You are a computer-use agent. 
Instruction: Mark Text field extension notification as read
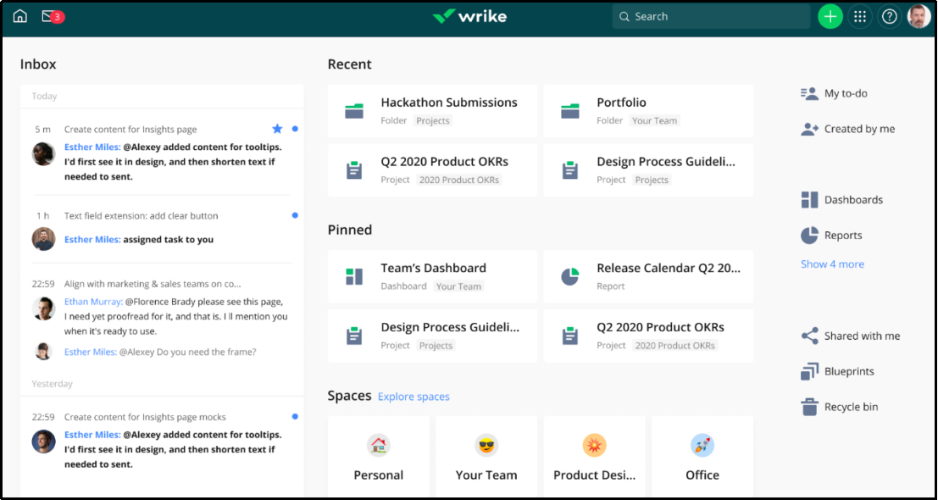coord(295,215)
